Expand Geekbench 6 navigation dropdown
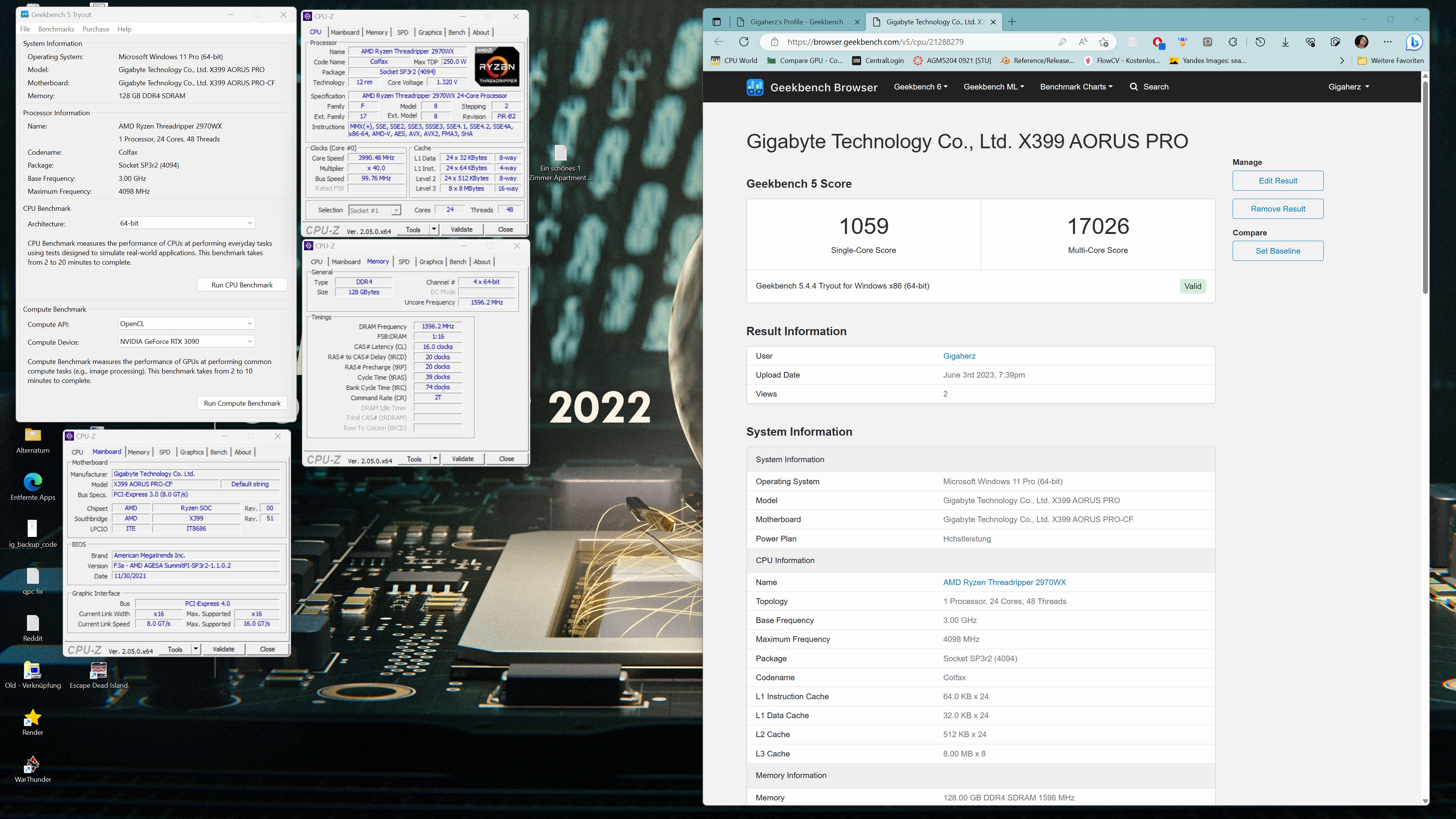This screenshot has height=819, width=1456. [920, 86]
